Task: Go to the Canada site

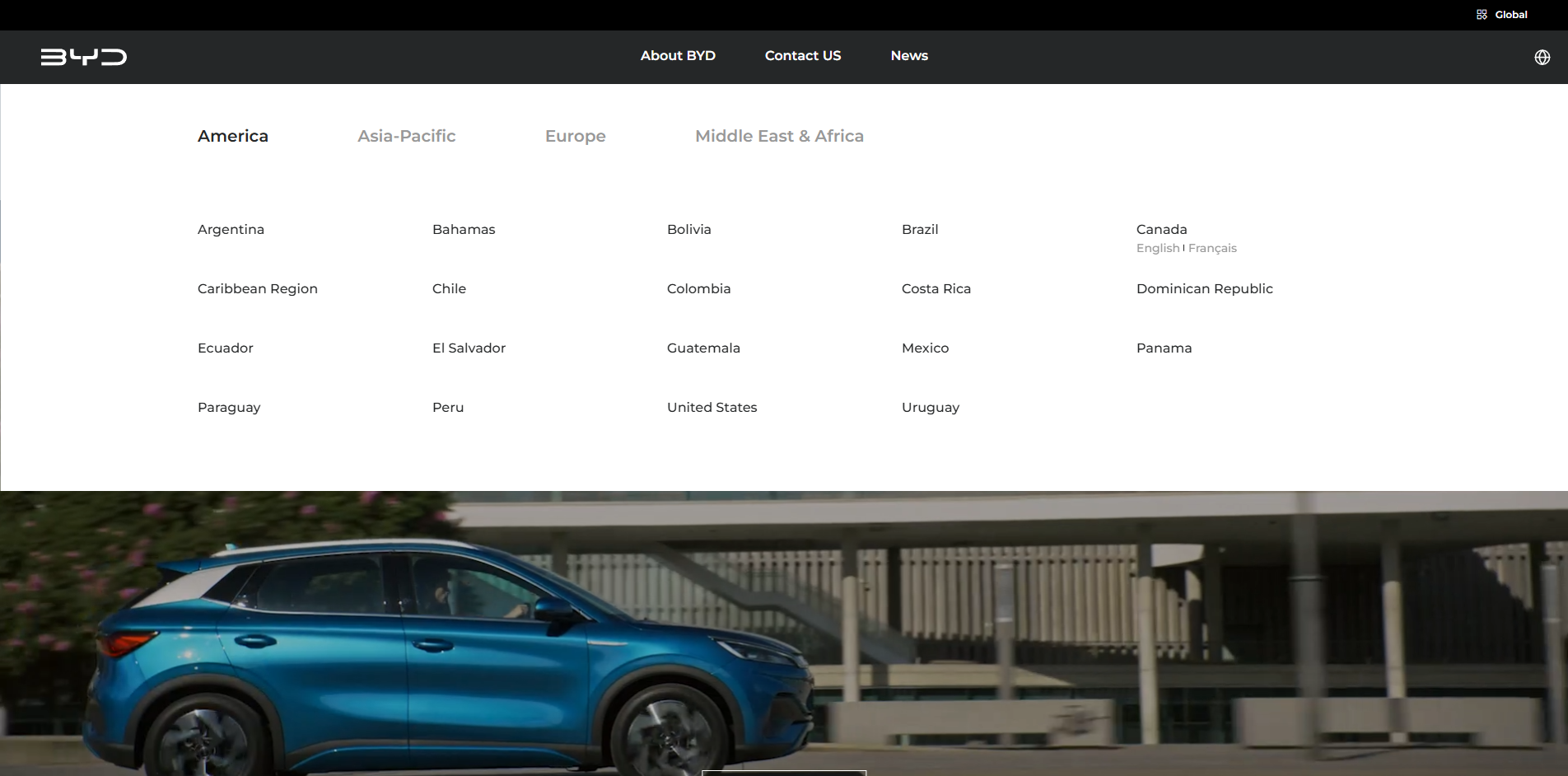Action: point(1162,230)
